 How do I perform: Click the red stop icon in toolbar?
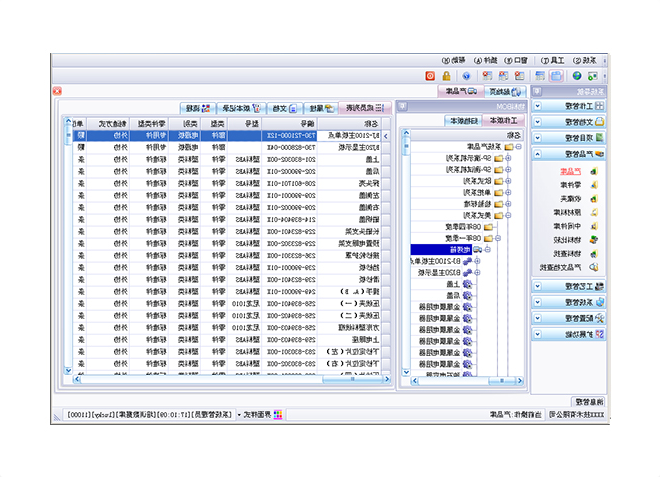click(x=431, y=75)
